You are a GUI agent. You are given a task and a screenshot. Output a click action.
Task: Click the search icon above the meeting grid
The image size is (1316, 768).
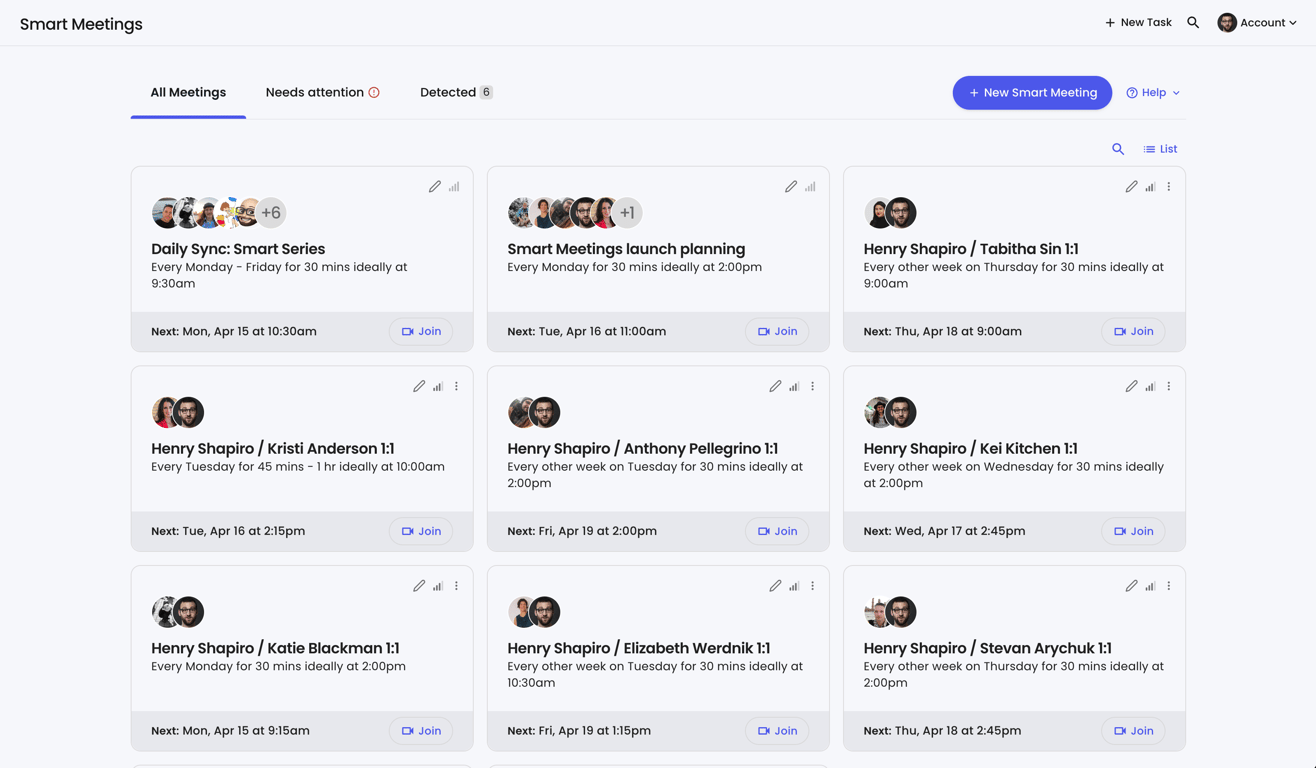(x=1118, y=148)
